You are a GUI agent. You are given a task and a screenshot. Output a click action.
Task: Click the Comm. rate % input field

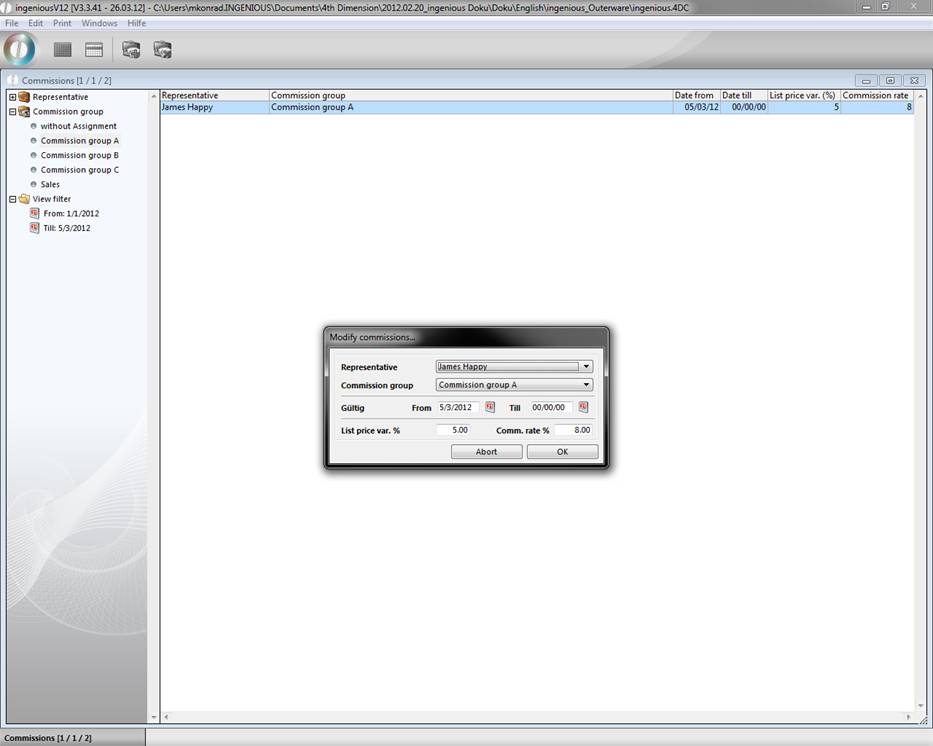574,430
